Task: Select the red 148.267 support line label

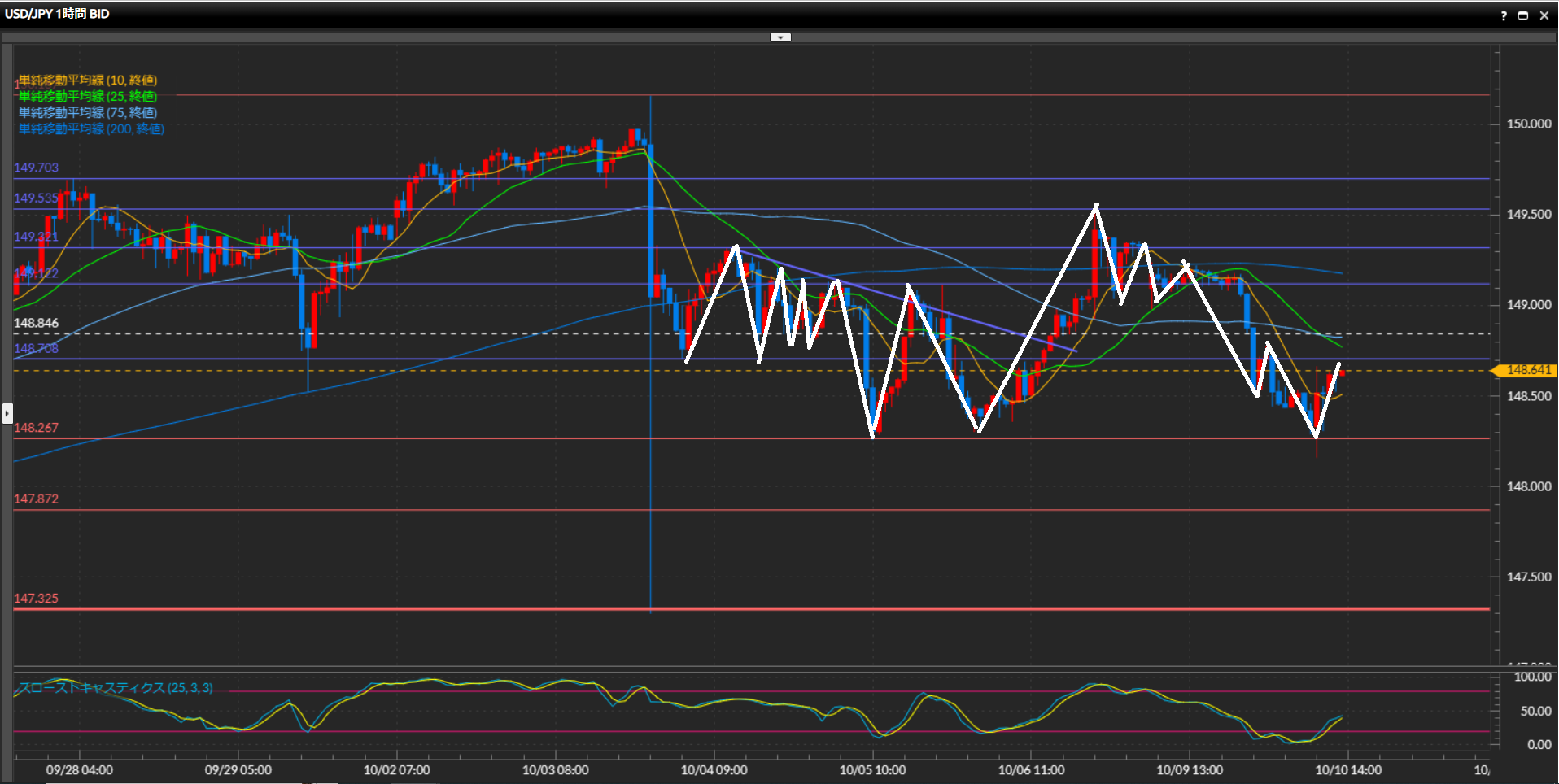Action: pyautogui.click(x=36, y=428)
